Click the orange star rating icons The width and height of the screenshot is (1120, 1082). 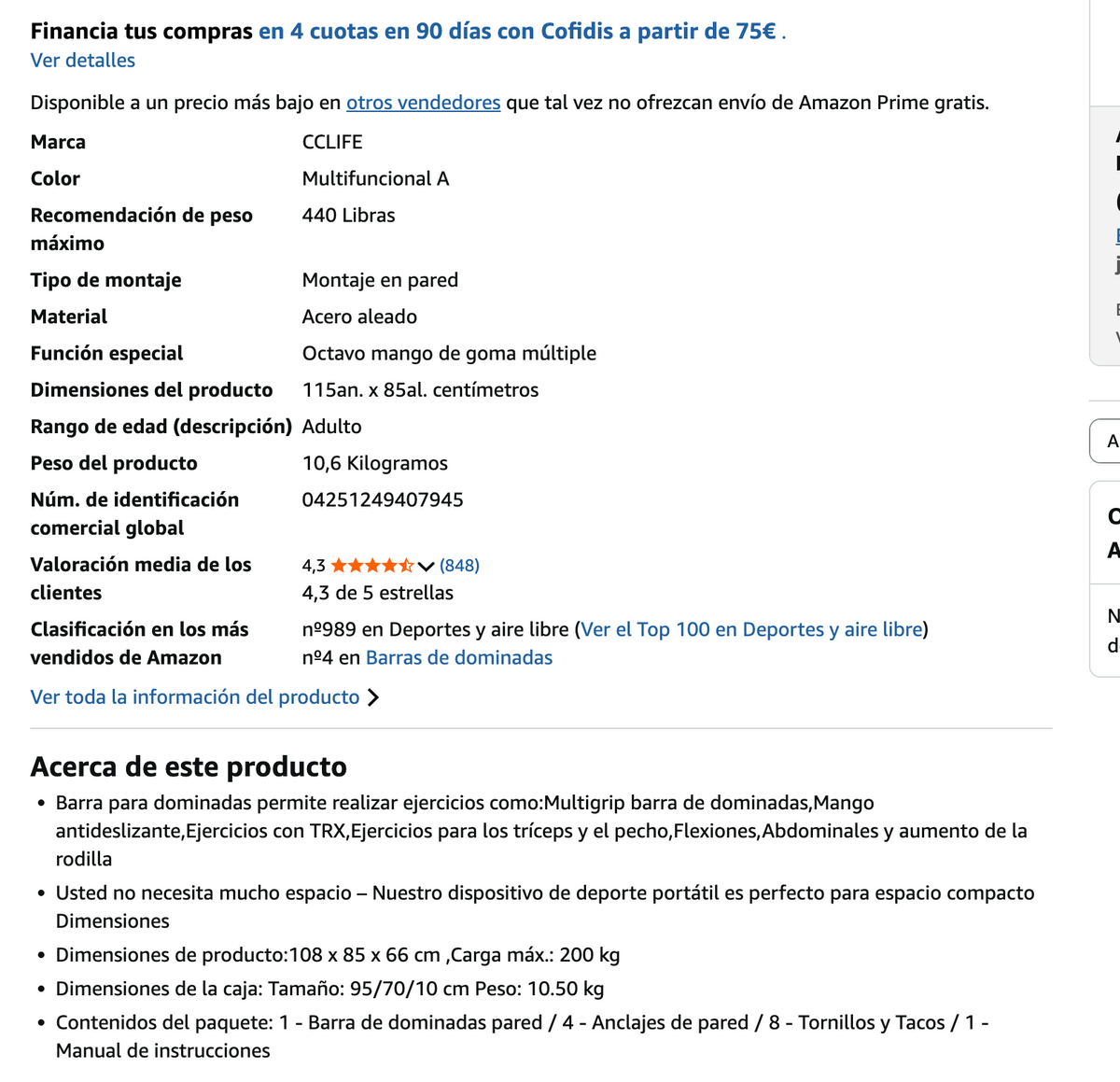click(x=372, y=566)
